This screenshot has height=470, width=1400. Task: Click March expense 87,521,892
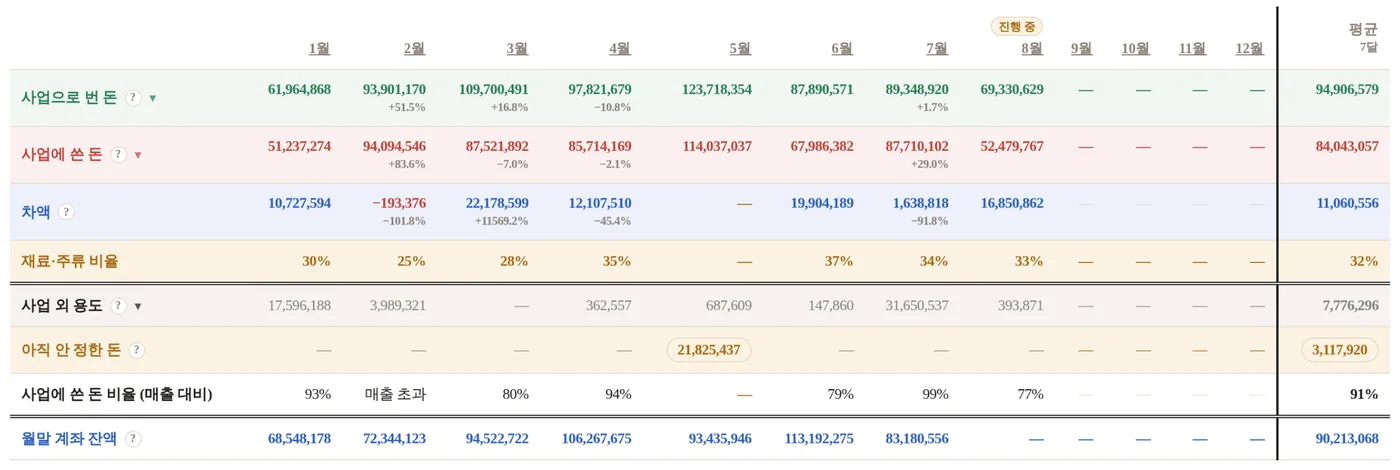pyautogui.click(x=497, y=147)
